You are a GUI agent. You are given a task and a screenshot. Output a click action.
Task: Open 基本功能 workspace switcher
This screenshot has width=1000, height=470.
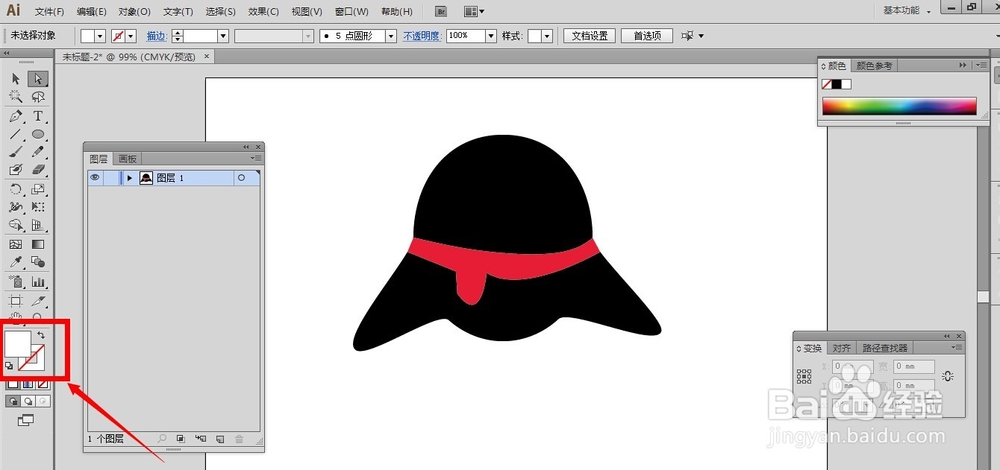point(907,11)
